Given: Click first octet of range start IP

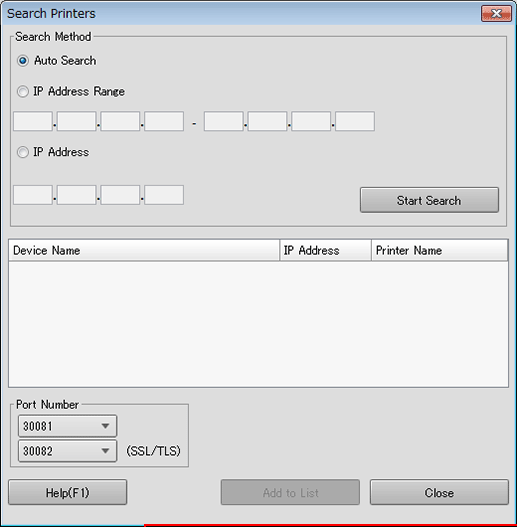Looking at the screenshot, I should tap(33, 121).
